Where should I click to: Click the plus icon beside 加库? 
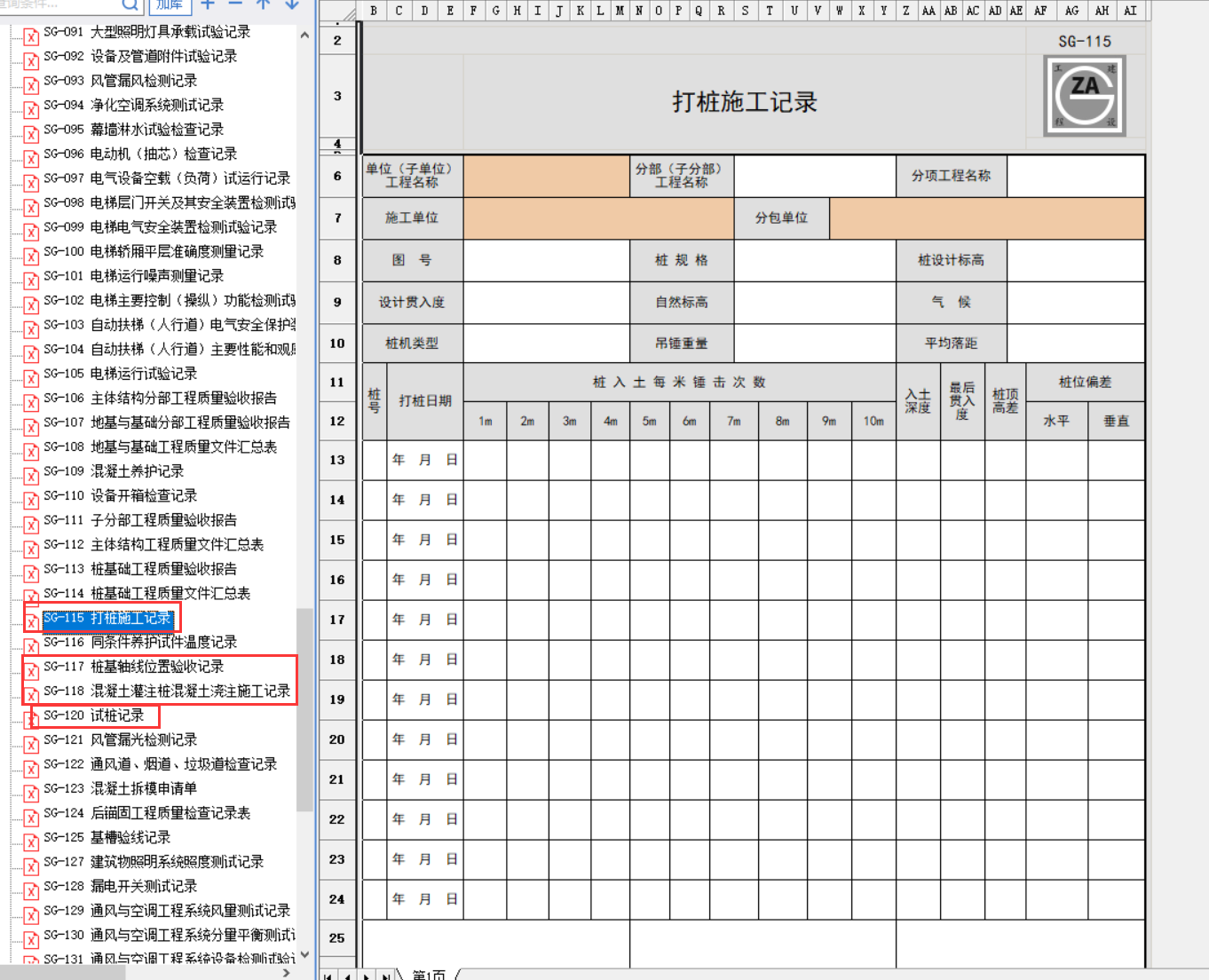[208, 4]
